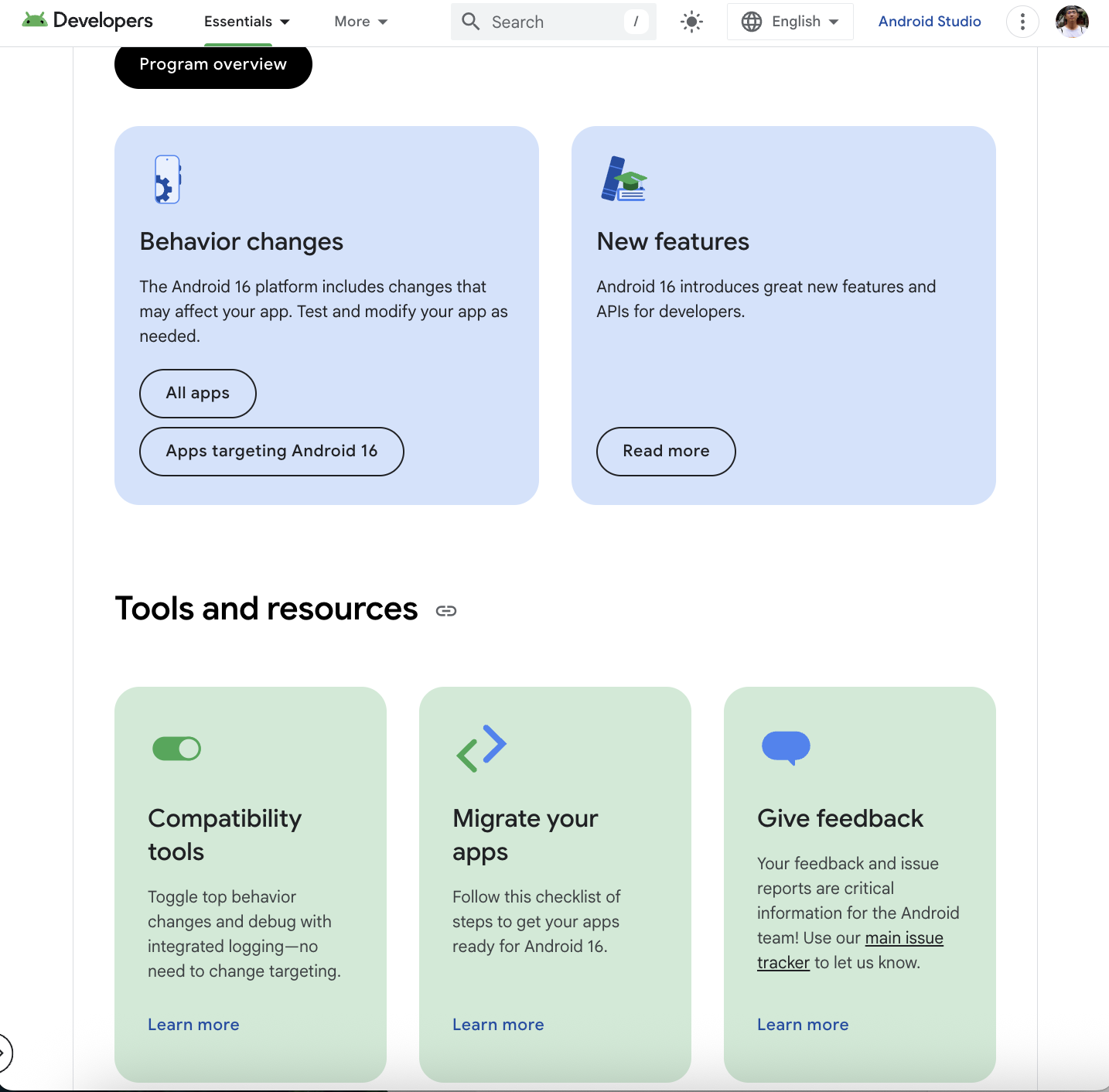Open Apps targeting Android 16
1109x1092 pixels.
pos(271,452)
